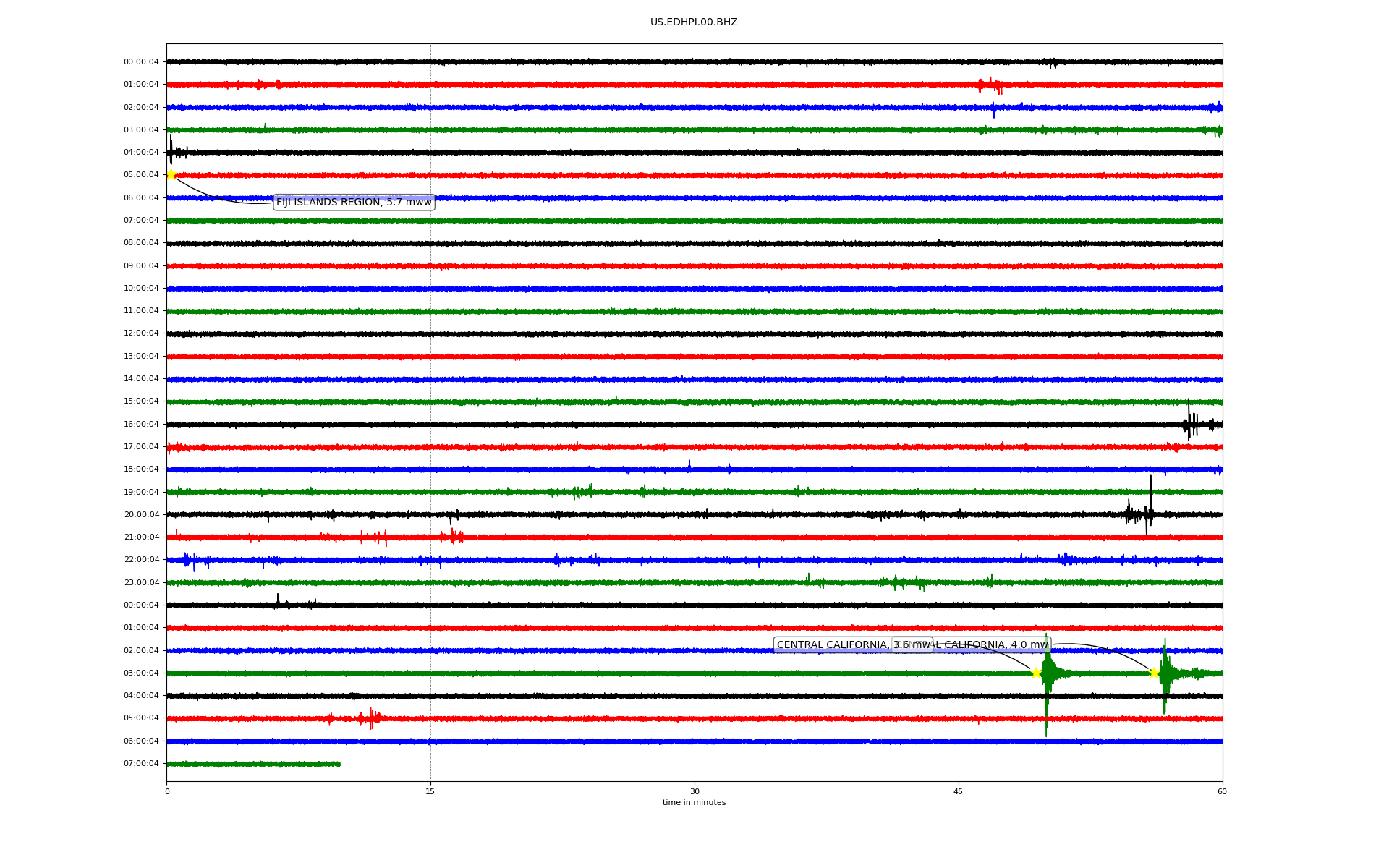Click the 23:00:04 trace time label
The width and height of the screenshot is (1389, 868).
[x=141, y=583]
